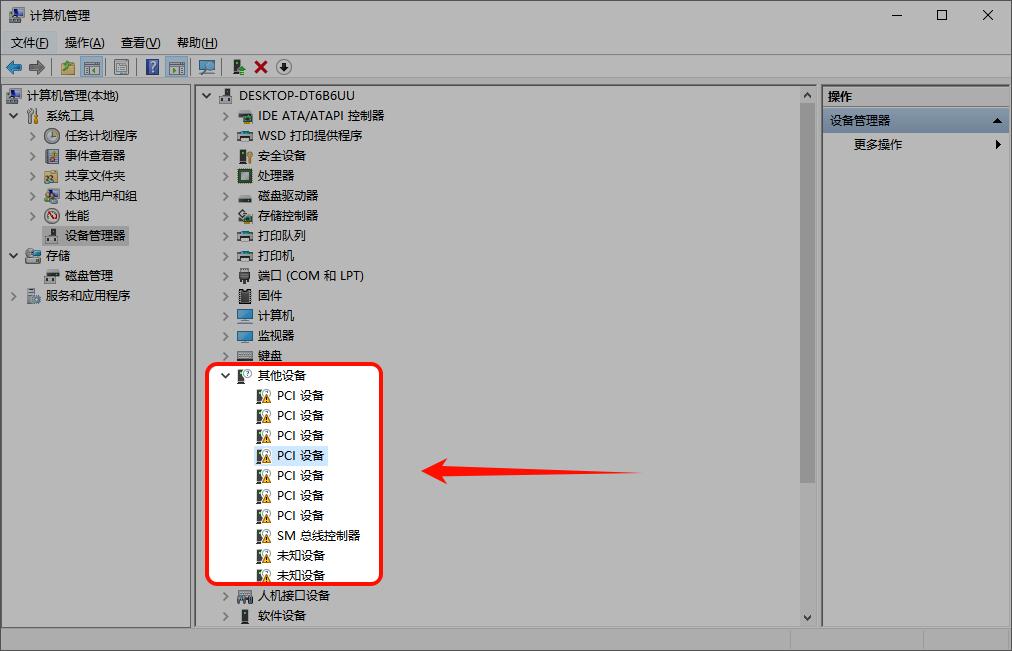Screen dimensions: 1012x651
Task: Toggle the show/hide console tree button
Action: [x=91, y=67]
